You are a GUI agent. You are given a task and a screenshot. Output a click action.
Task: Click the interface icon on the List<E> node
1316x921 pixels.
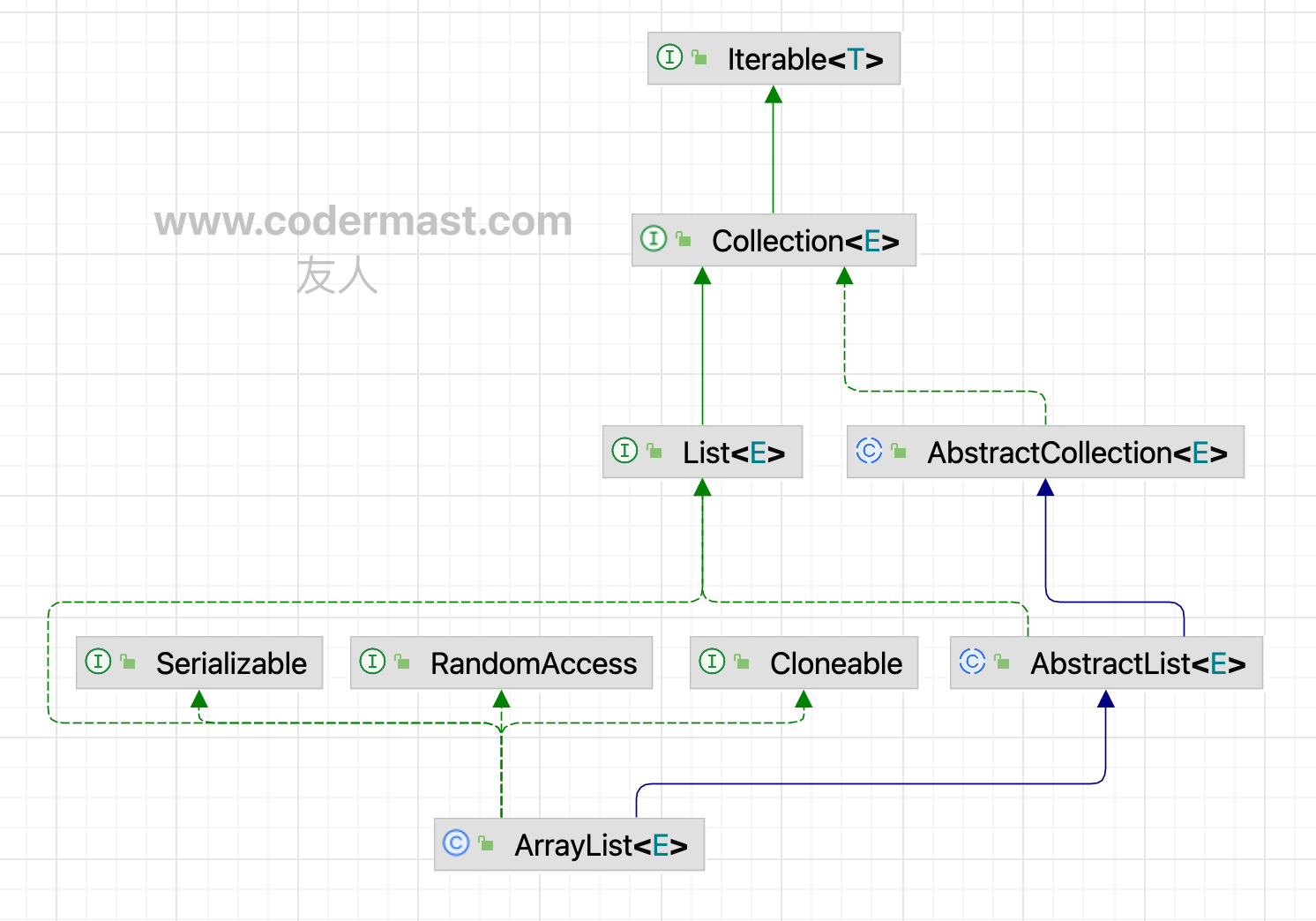click(624, 451)
